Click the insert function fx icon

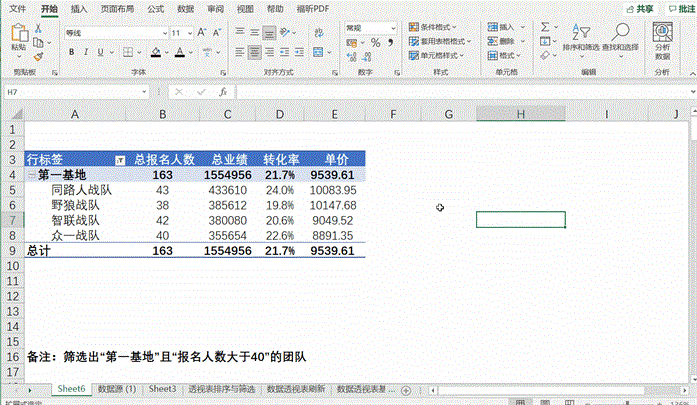tap(221, 91)
